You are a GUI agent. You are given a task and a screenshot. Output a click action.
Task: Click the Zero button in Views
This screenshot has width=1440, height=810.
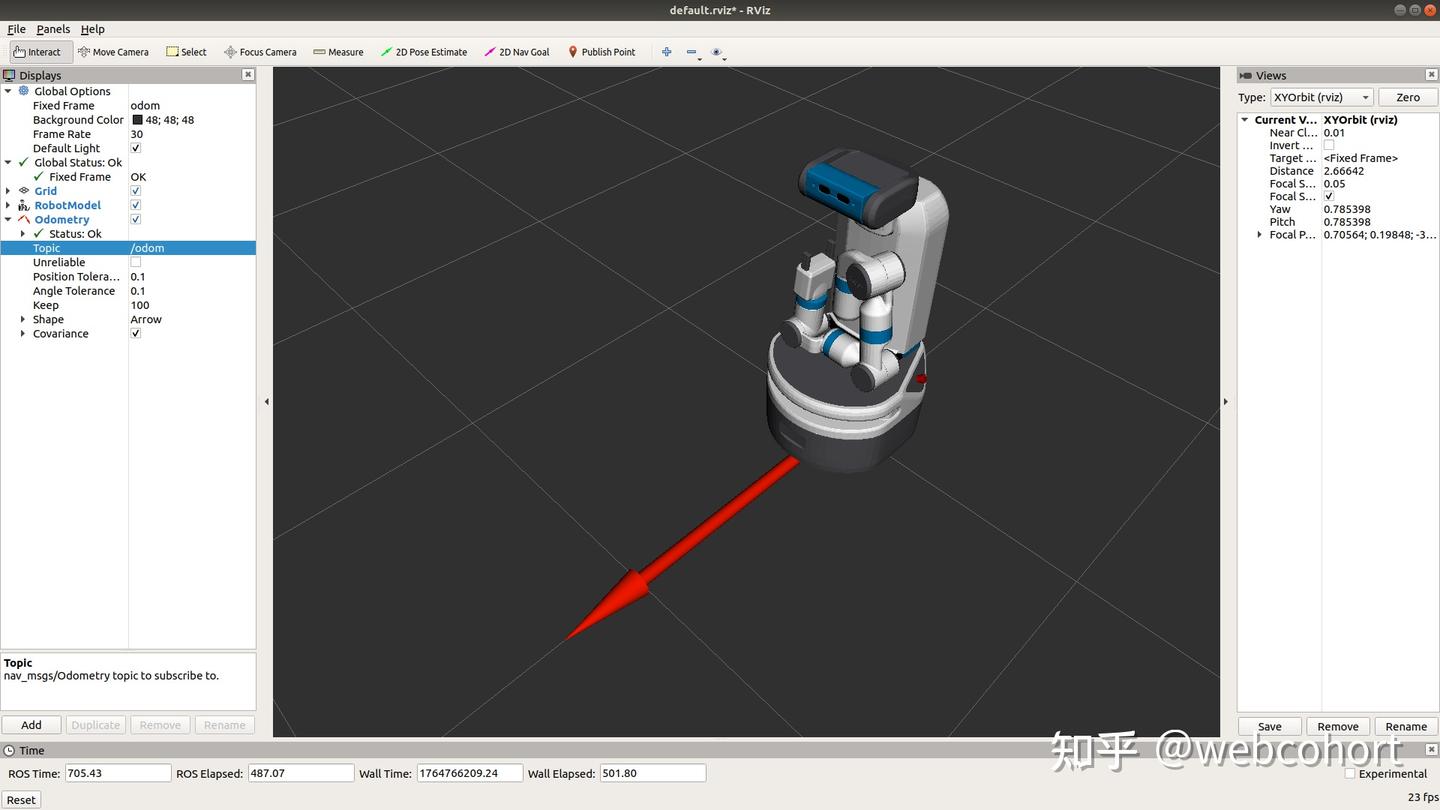coord(1408,97)
